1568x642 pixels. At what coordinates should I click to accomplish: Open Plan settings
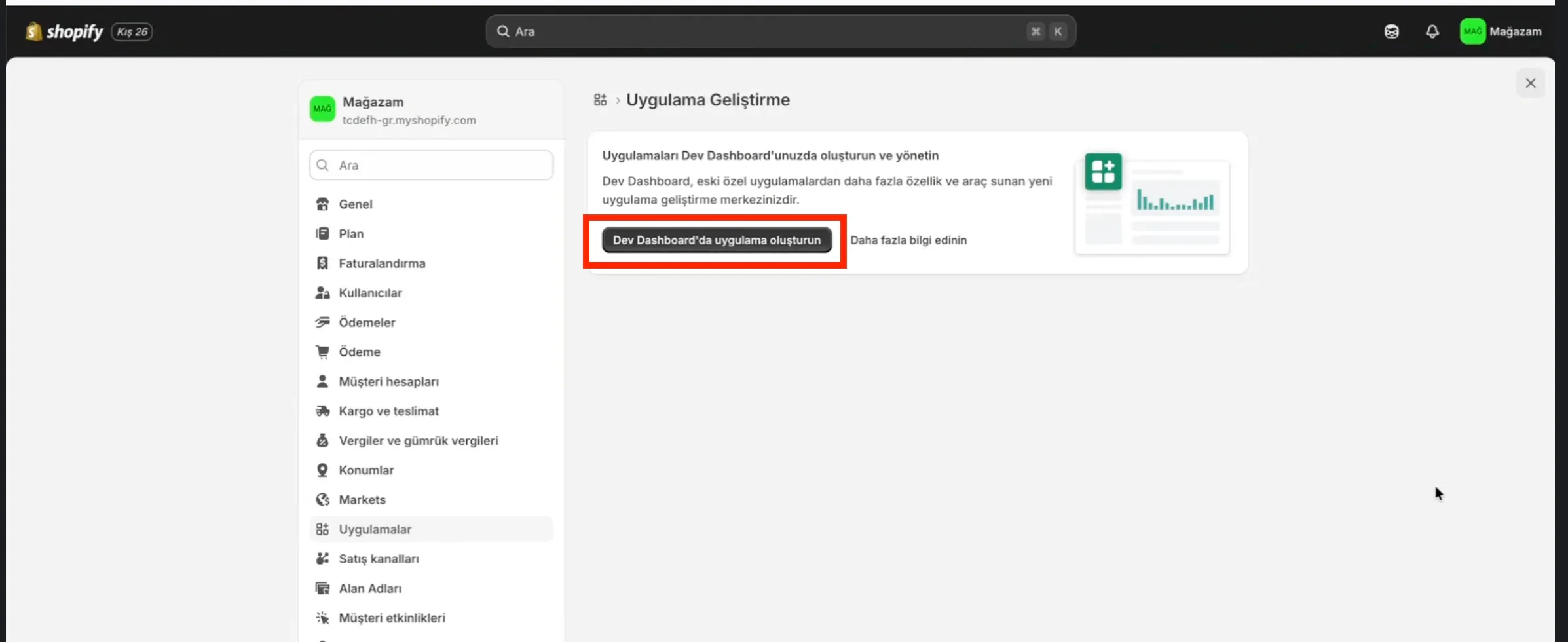[x=431, y=234]
